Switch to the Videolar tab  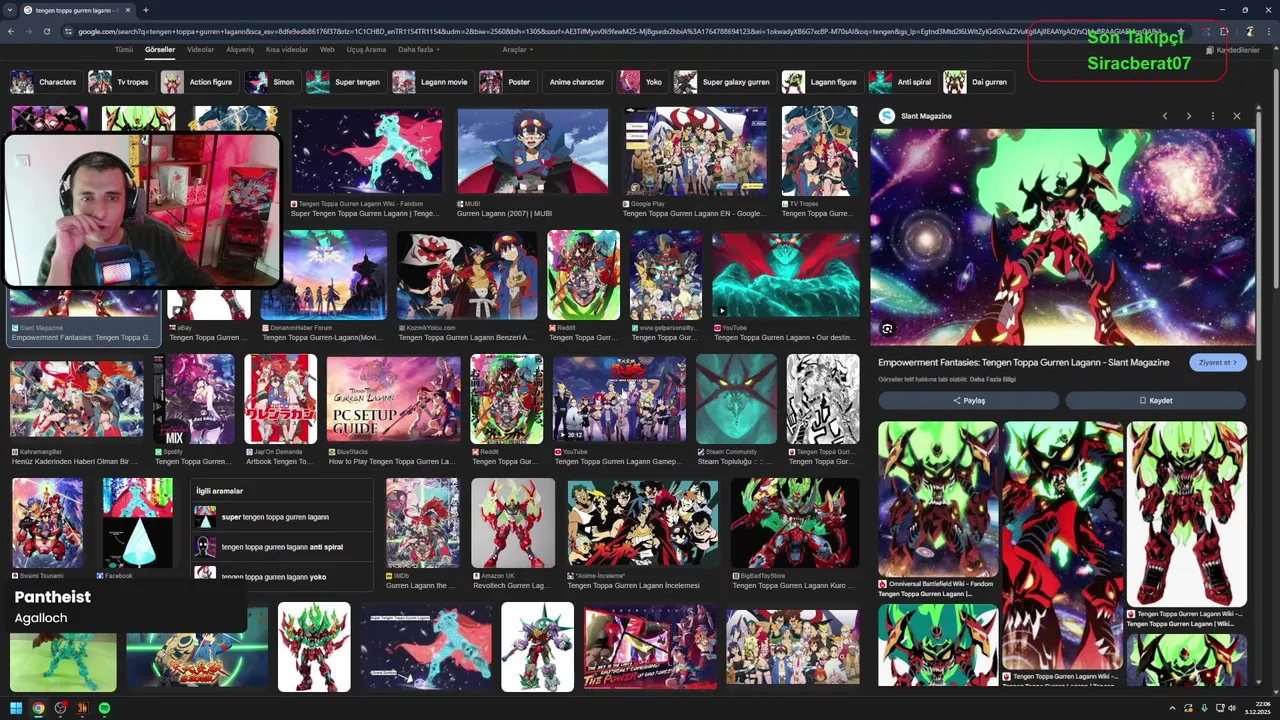(201, 49)
